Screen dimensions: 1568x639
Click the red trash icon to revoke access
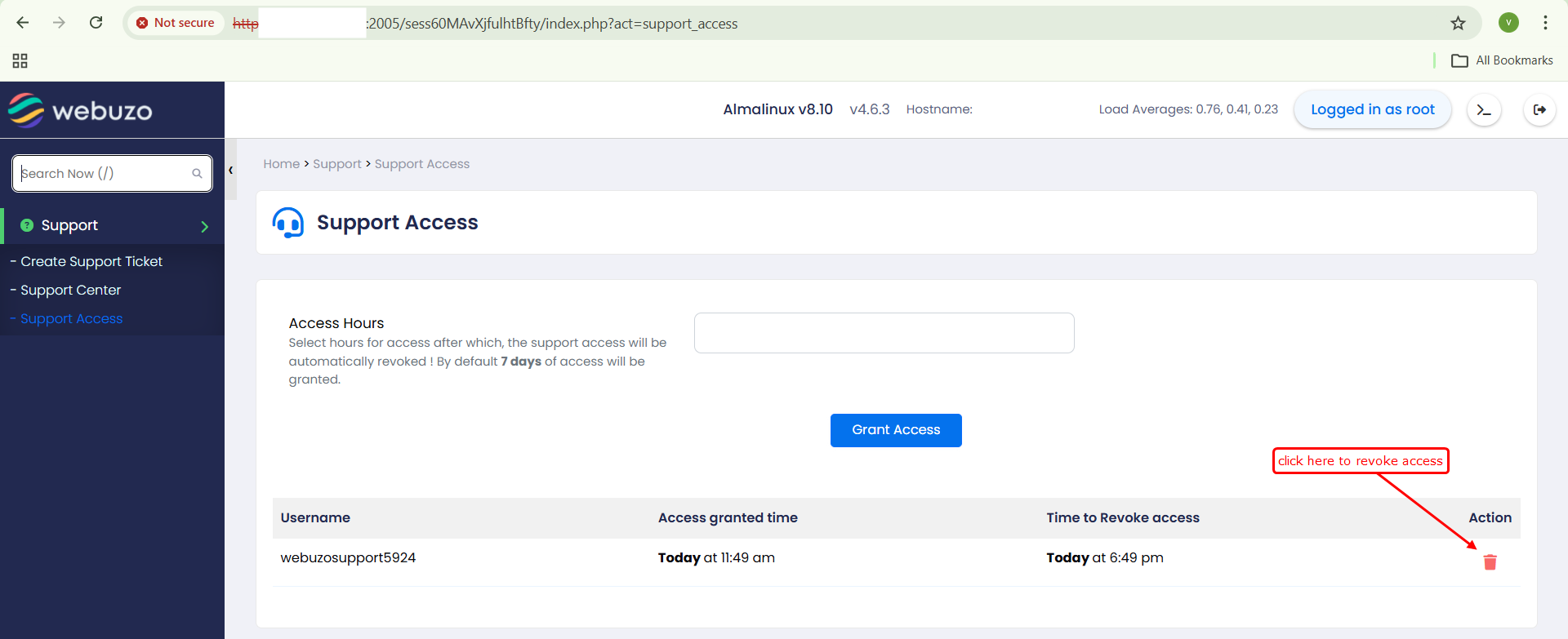point(1490,561)
